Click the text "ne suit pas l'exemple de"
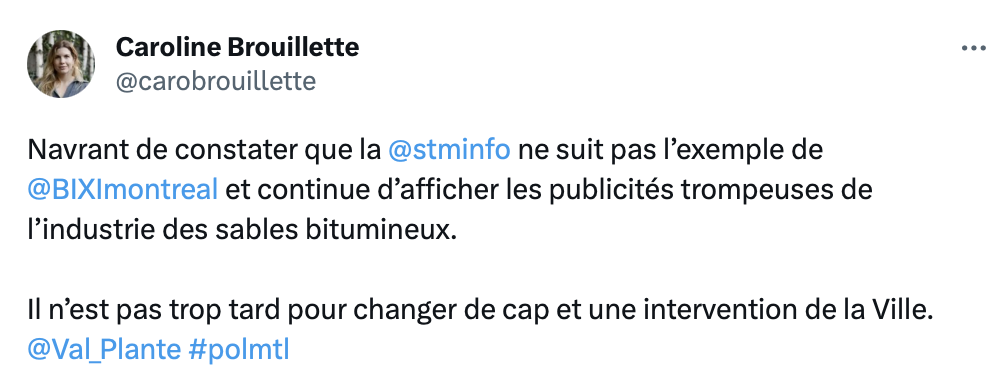The height and width of the screenshot is (384, 1004). (x=670, y=150)
